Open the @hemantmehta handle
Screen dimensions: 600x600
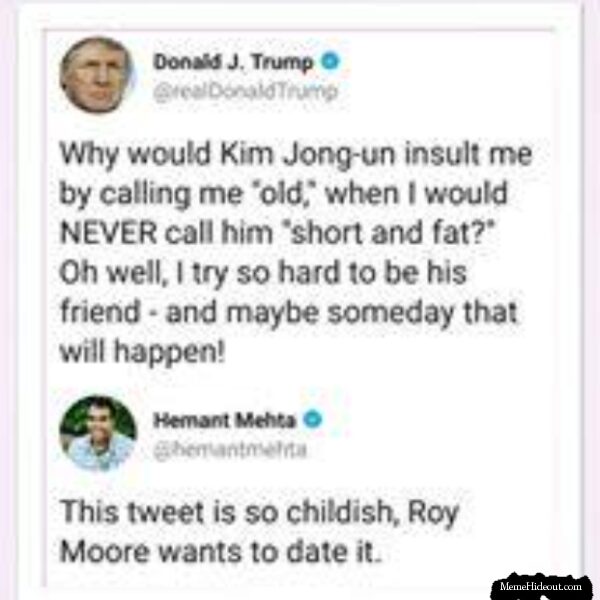click(230, 450)
